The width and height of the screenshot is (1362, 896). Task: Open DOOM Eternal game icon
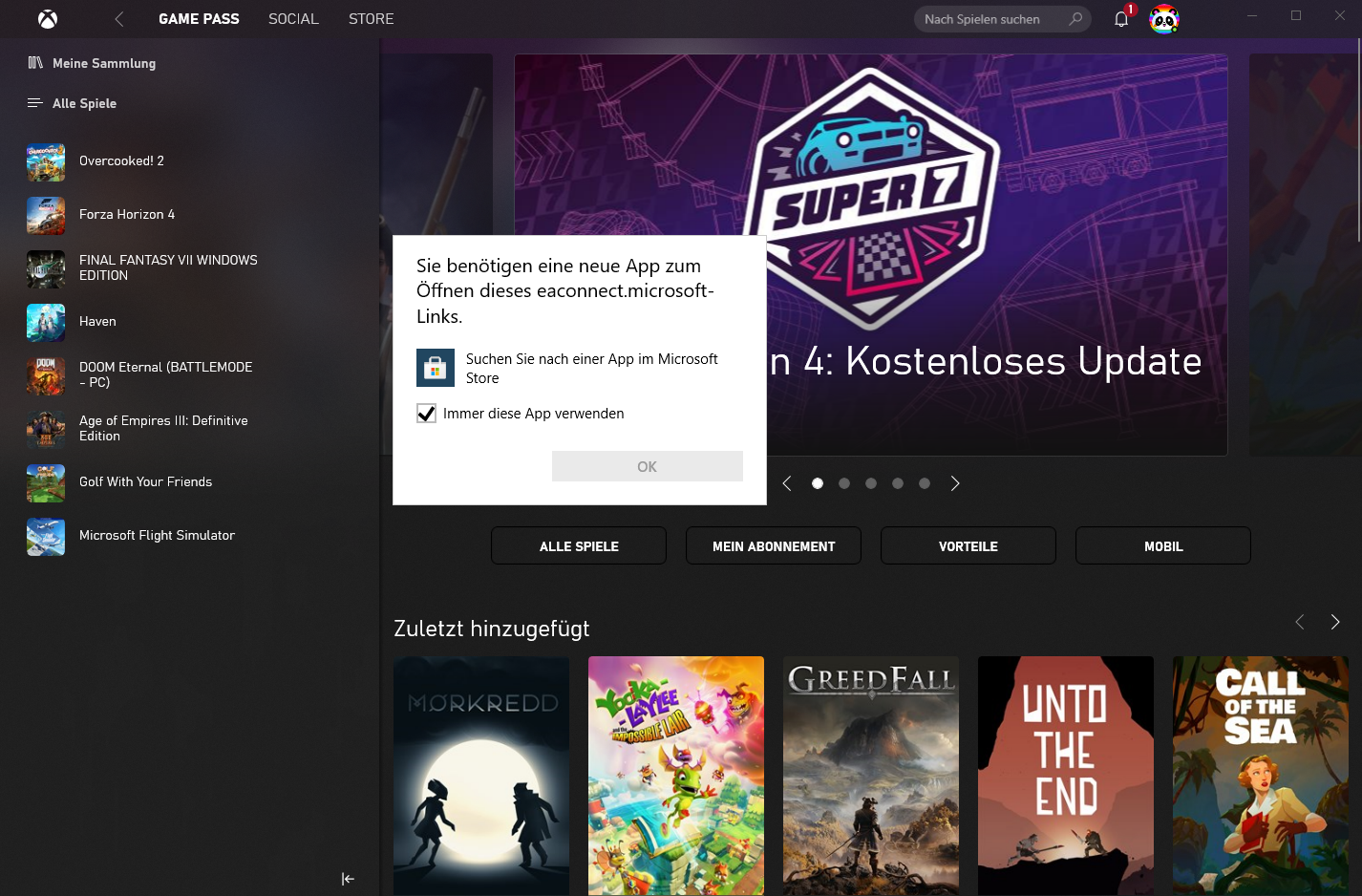pyautogui.click(x=46, y=376)
